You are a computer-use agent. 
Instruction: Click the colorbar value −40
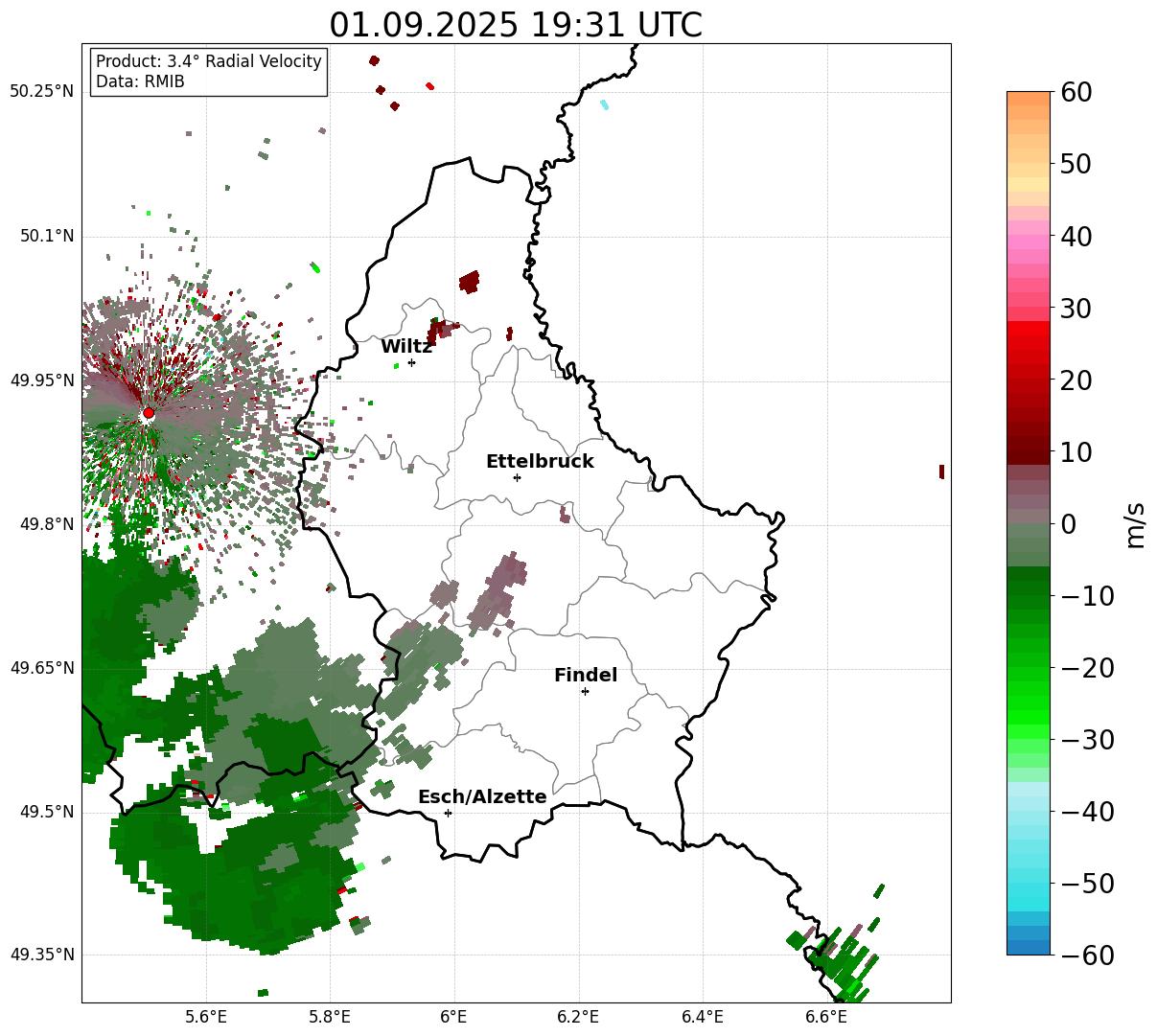click(x=1087, y=812)
